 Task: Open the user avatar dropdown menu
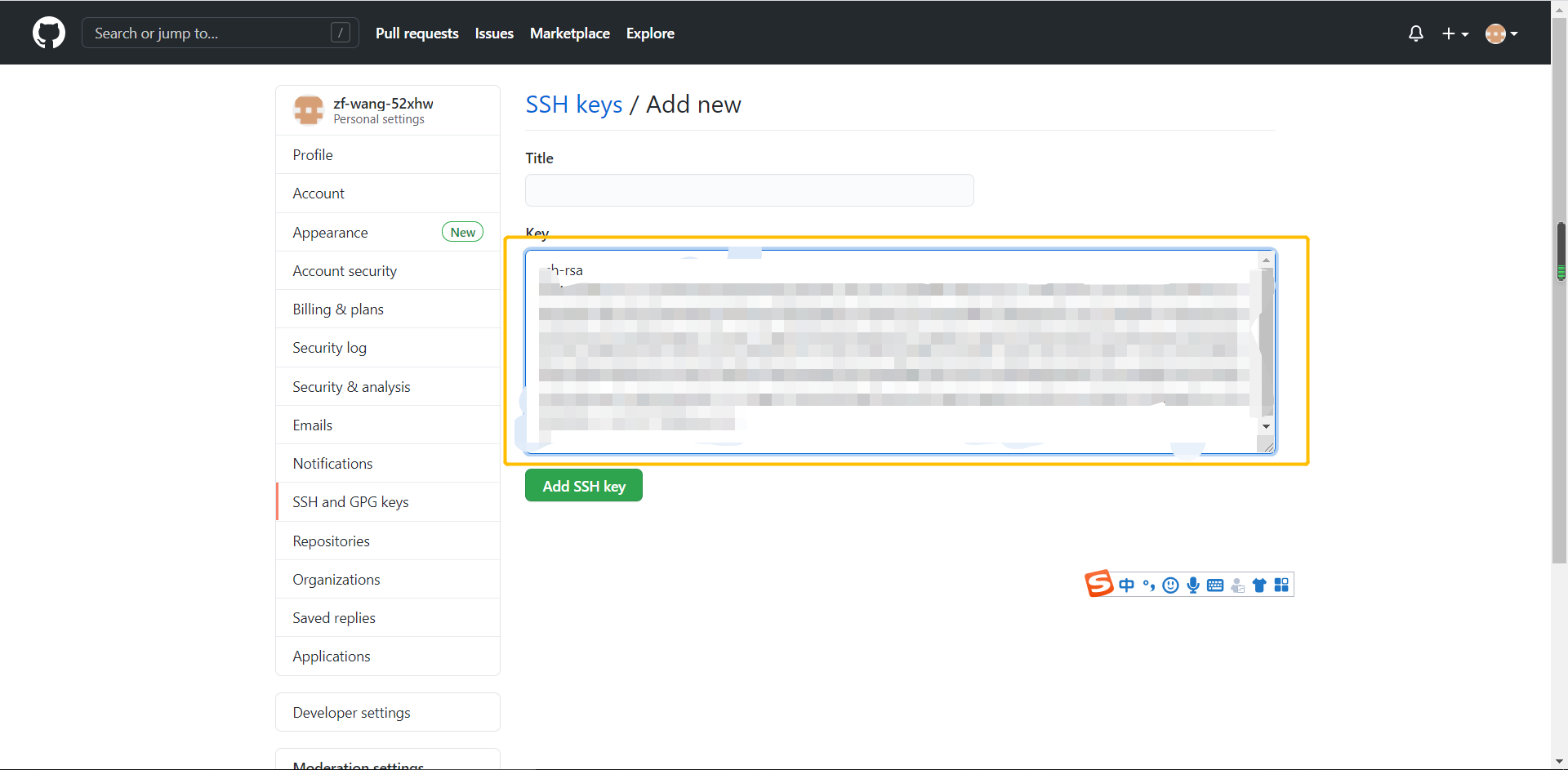[x=1502, y=33]
